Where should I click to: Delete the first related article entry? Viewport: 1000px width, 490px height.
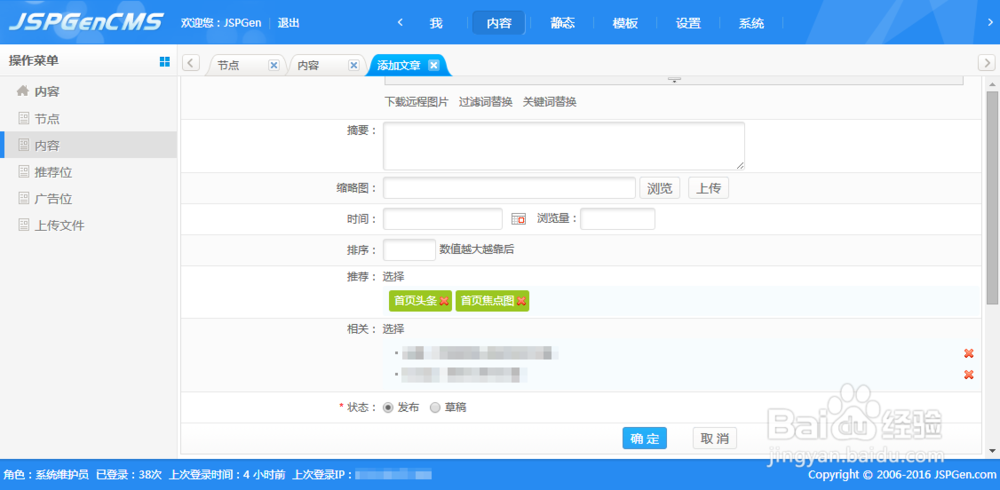[968, 353]
